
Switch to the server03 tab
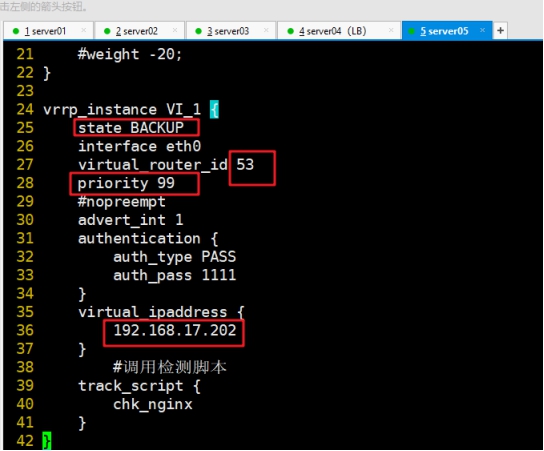pyautogui.click(x=231, y=31)
